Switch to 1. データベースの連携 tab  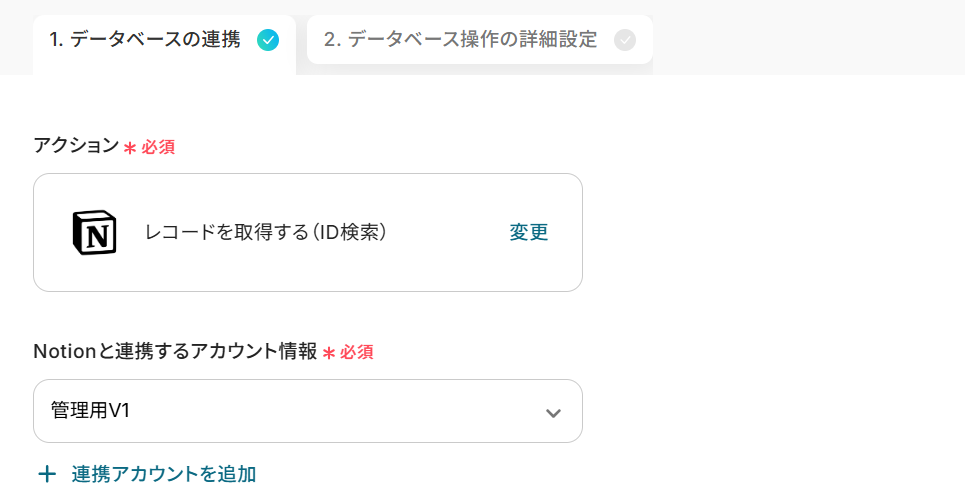(145, 40)
